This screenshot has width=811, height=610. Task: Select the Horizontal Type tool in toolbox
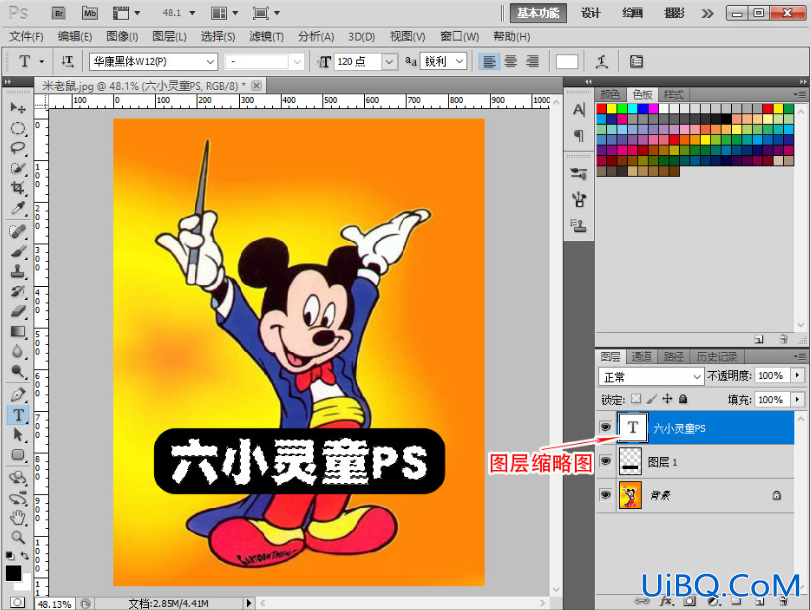(x=18, y=414)
